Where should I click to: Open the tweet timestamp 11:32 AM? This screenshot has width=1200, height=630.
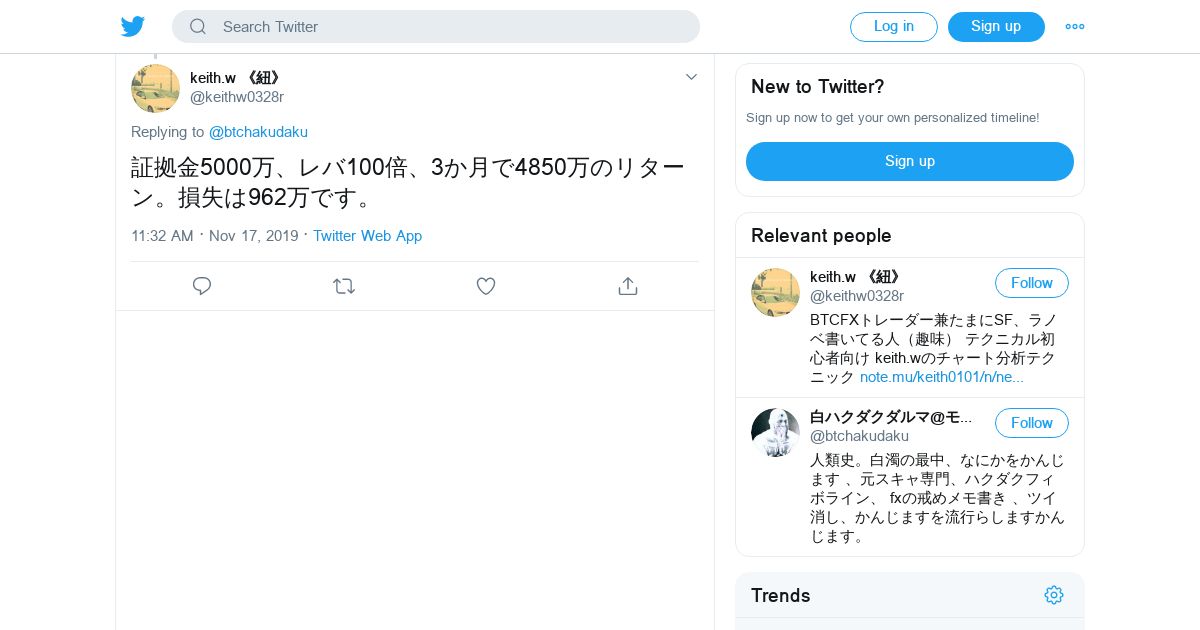point(162,236)
